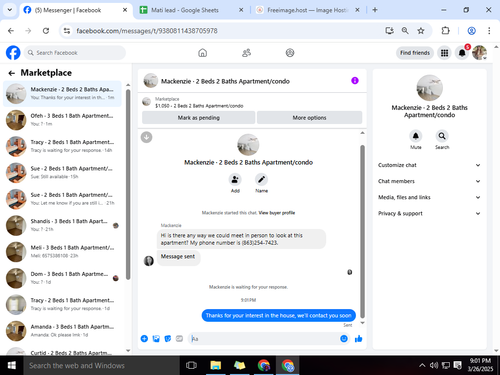Image resolution: width=500 pixels, height=375 pixels.
Task: Open the Meli 3 Beds 1 Bath conversation
Action: [62, 252]
